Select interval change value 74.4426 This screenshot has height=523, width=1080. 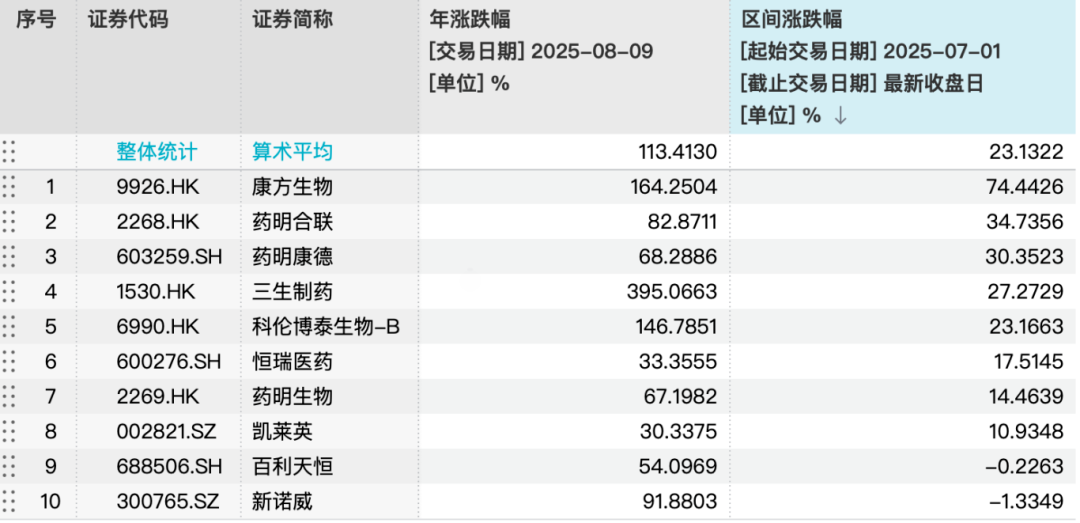[x=1026, y=187]
